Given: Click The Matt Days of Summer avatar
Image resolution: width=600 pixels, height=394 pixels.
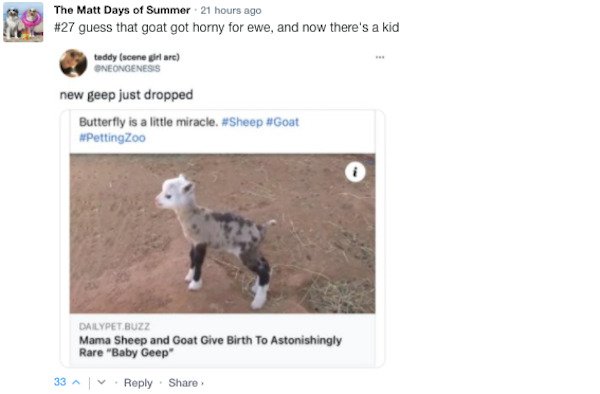Looking at the screenshot, I should 23,22.
